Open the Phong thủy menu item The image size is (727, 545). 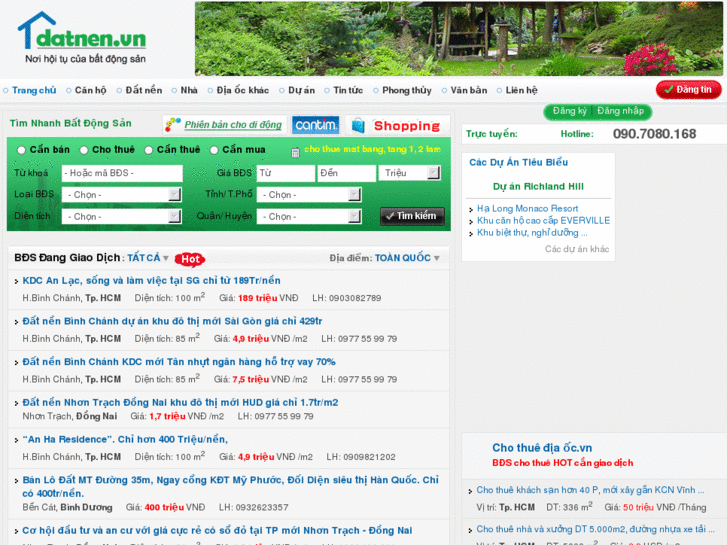tap(407, 90)
